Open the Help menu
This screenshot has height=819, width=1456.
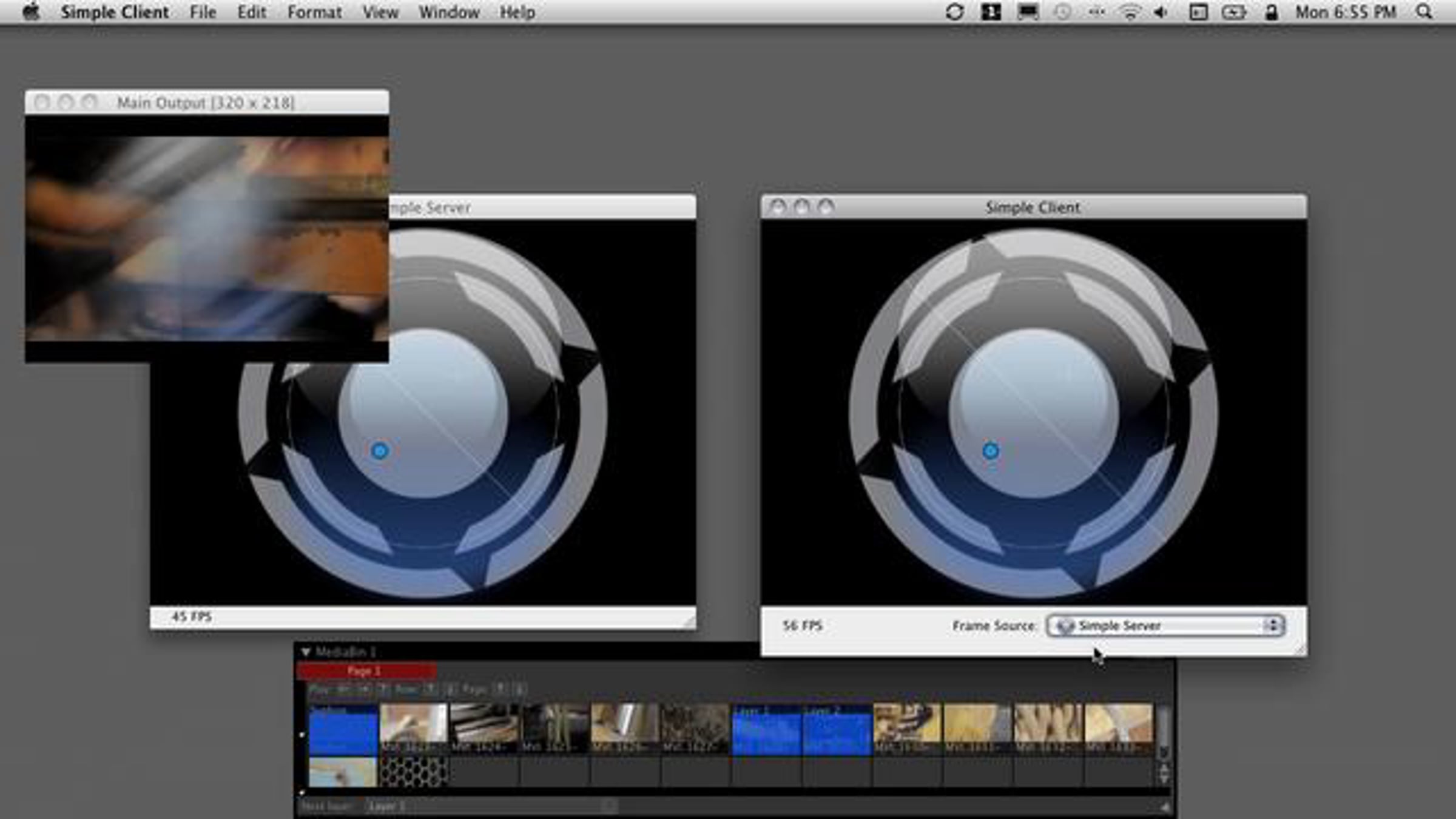517,12
